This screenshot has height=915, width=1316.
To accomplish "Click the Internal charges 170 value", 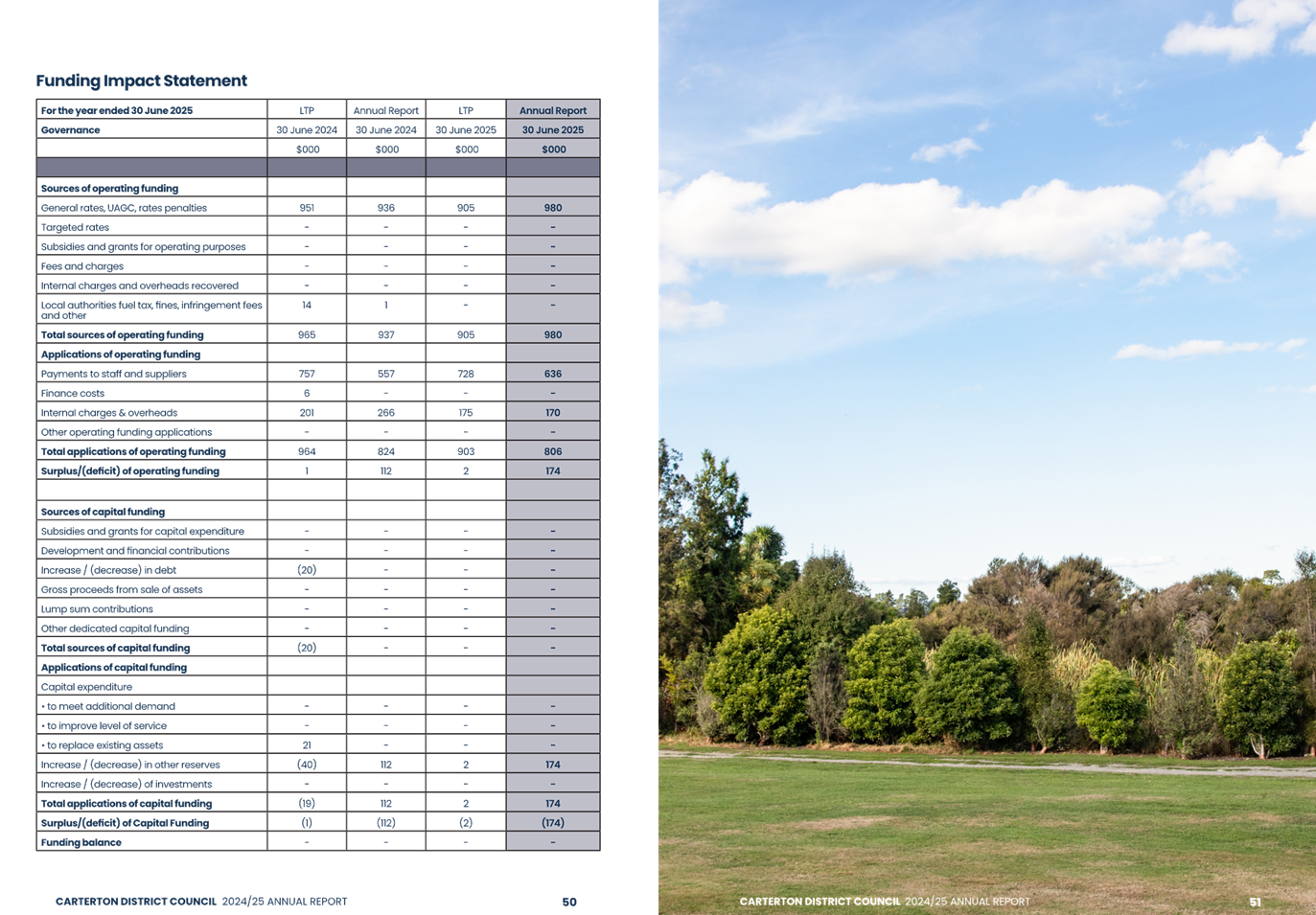I will pos(553,413).
